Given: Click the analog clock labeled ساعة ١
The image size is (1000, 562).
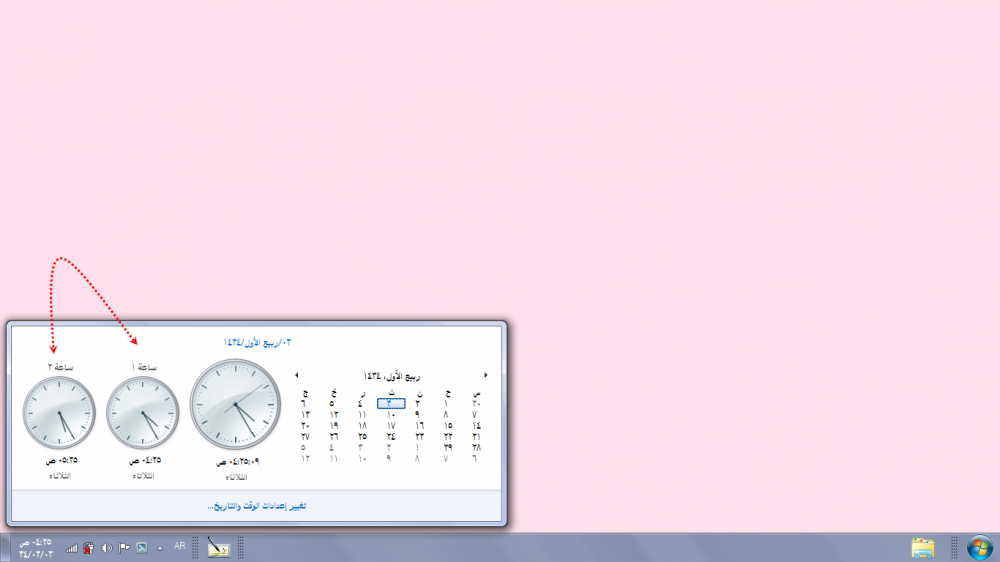Looking at the screenshot, I should pos(142,413).
